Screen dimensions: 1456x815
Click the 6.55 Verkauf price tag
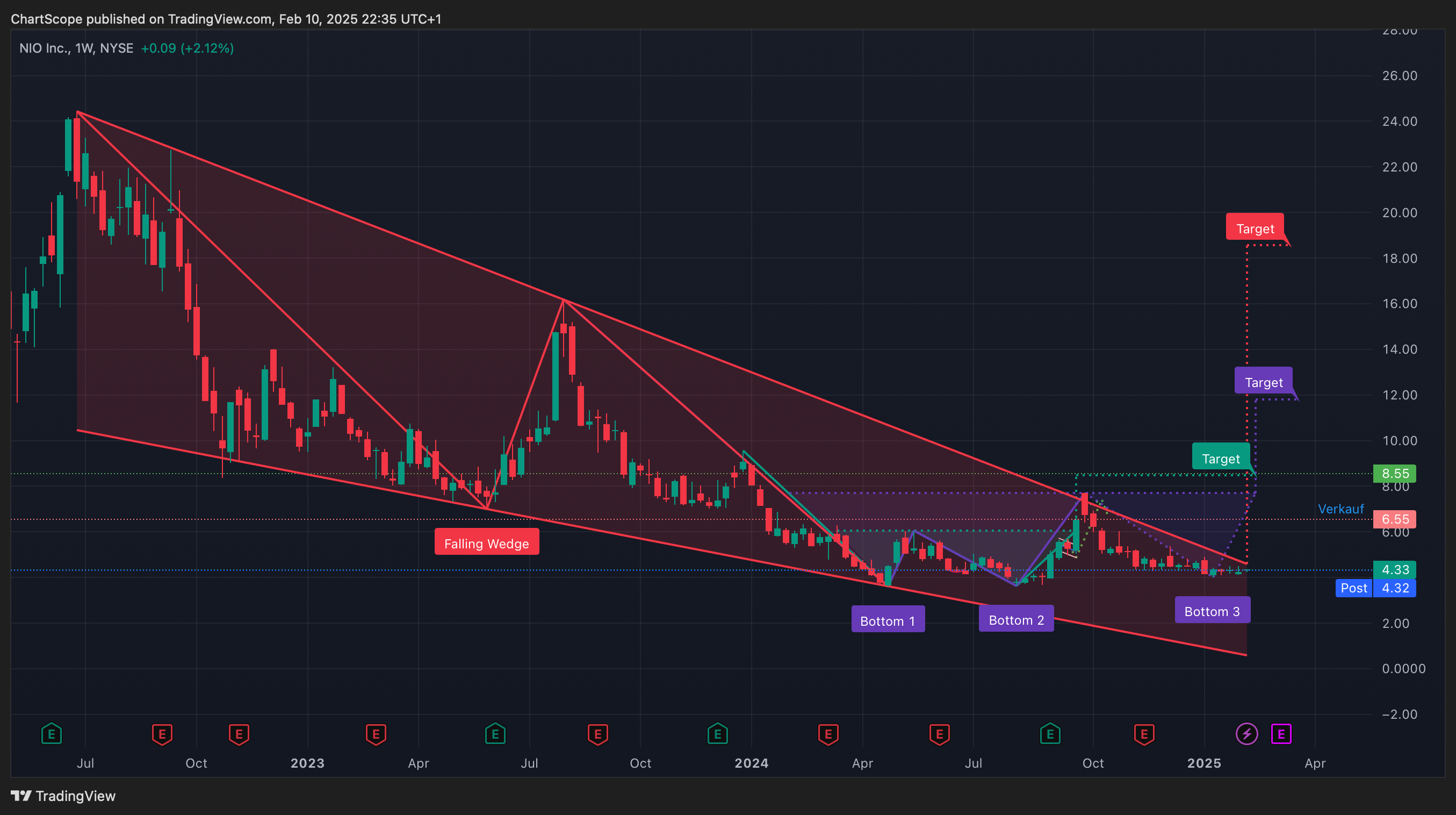point(1394,519)
